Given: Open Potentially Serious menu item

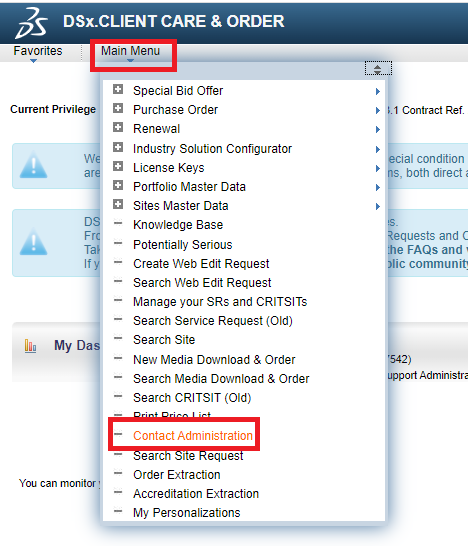Looking at the screenshot, I should (183, 244).
